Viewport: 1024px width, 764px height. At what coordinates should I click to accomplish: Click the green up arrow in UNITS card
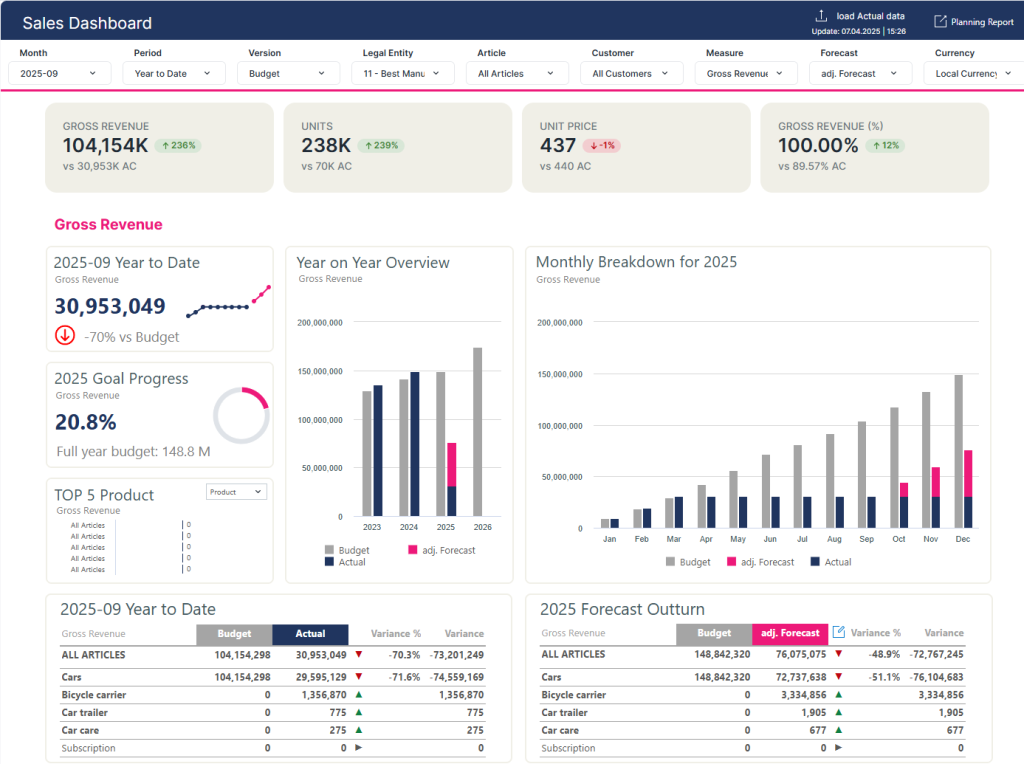369,146
